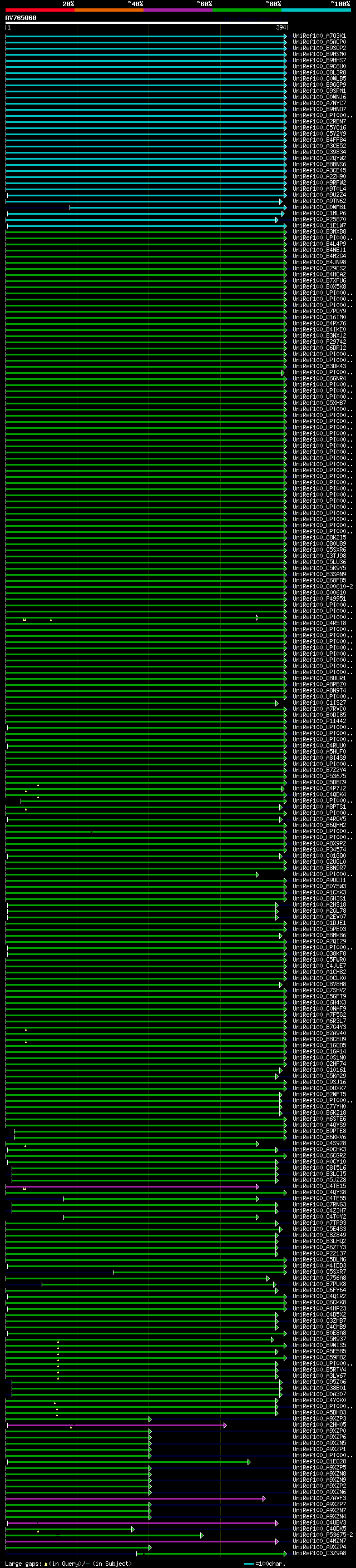Click the UniRef100_Q4TE55 label
The width and height of the screenshot is (356, 1568).
(319, 1199)
